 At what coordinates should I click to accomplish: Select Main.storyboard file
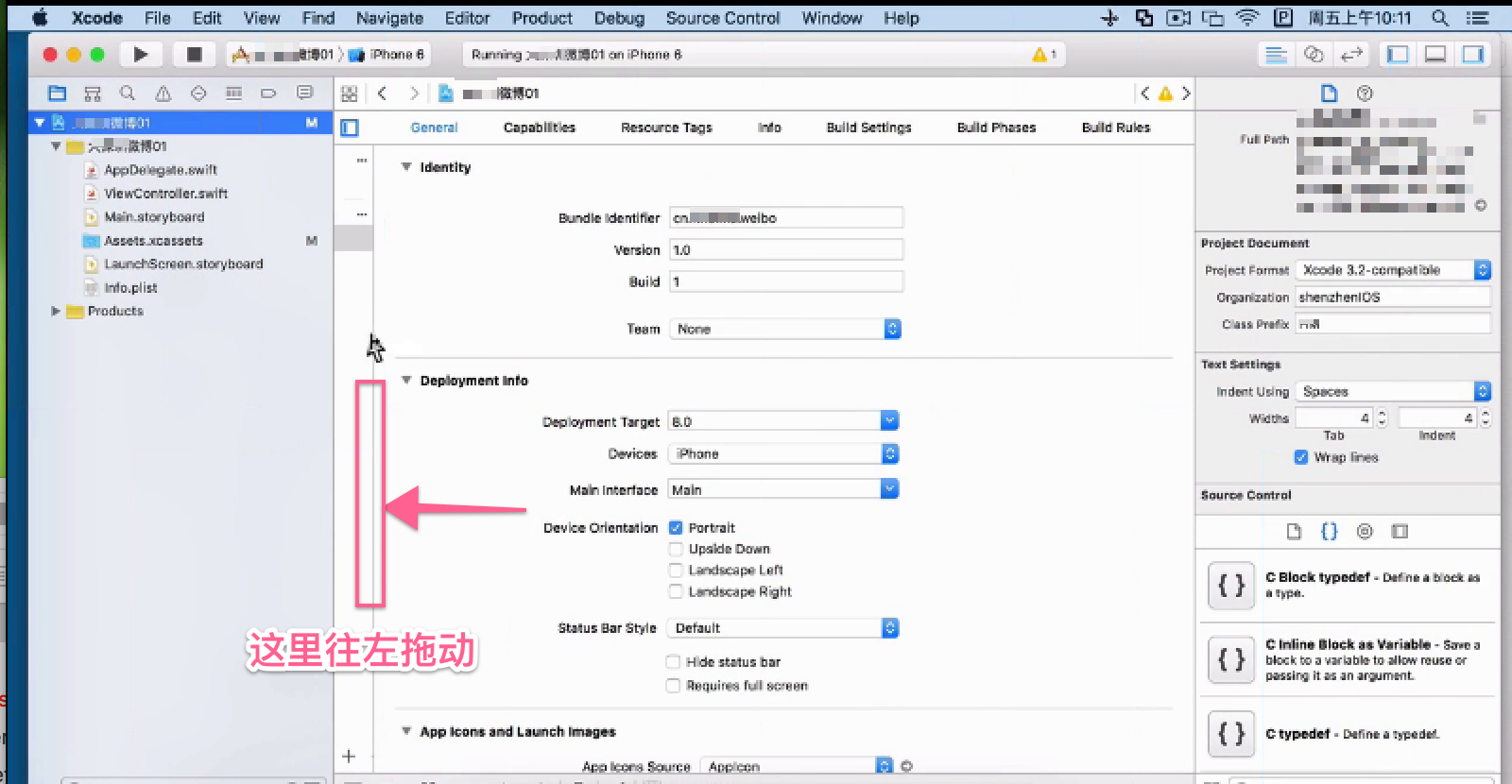point(153,217)
